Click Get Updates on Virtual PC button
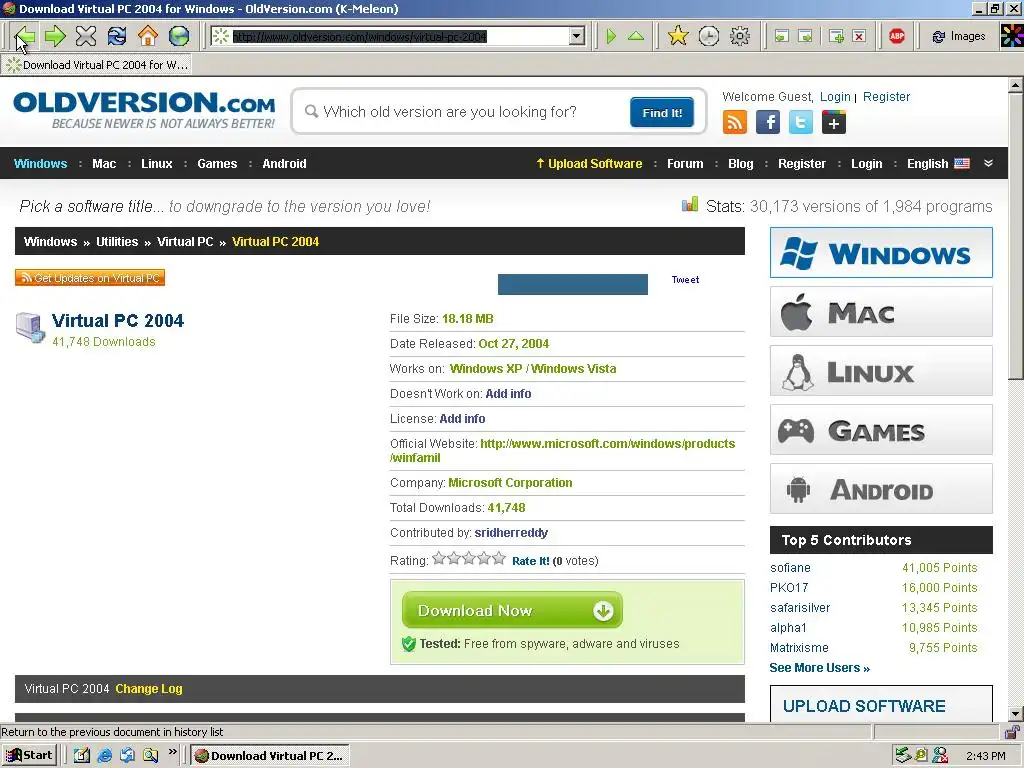This screenshot has height=768, width=1024. pyautogui.click(x=90, y=278)
